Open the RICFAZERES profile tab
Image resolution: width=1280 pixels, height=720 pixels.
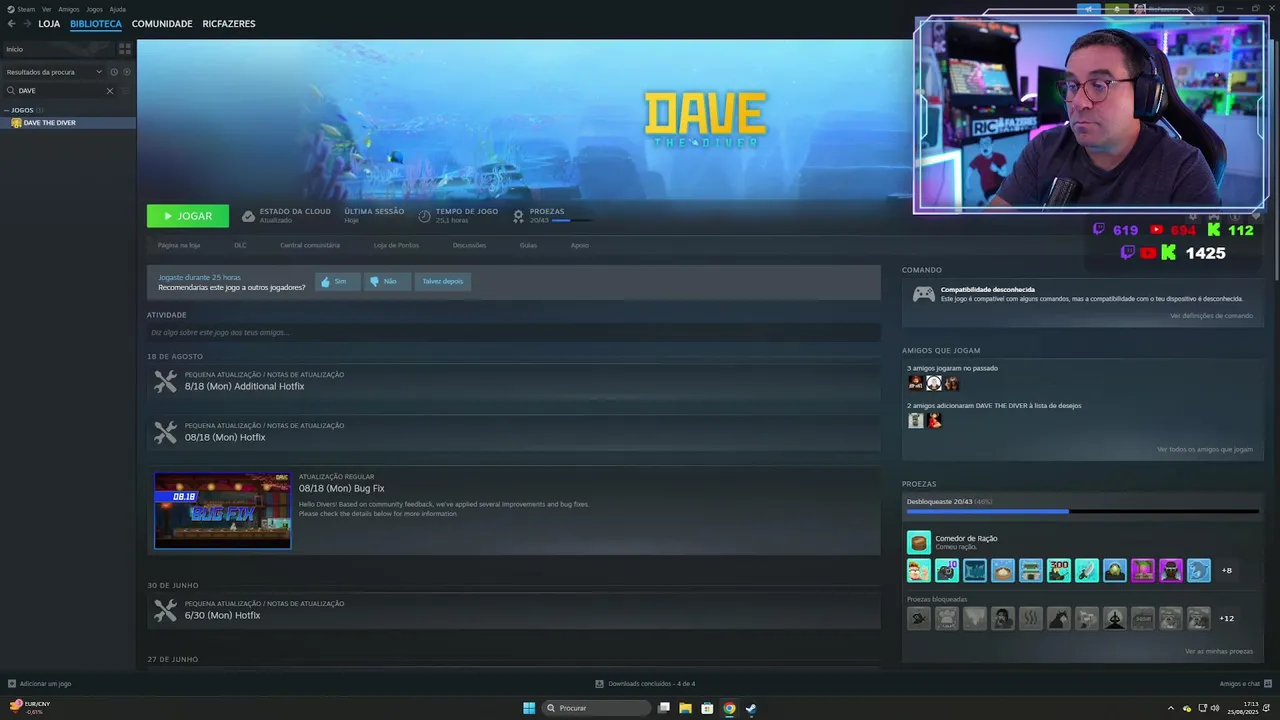click(229, 24)
